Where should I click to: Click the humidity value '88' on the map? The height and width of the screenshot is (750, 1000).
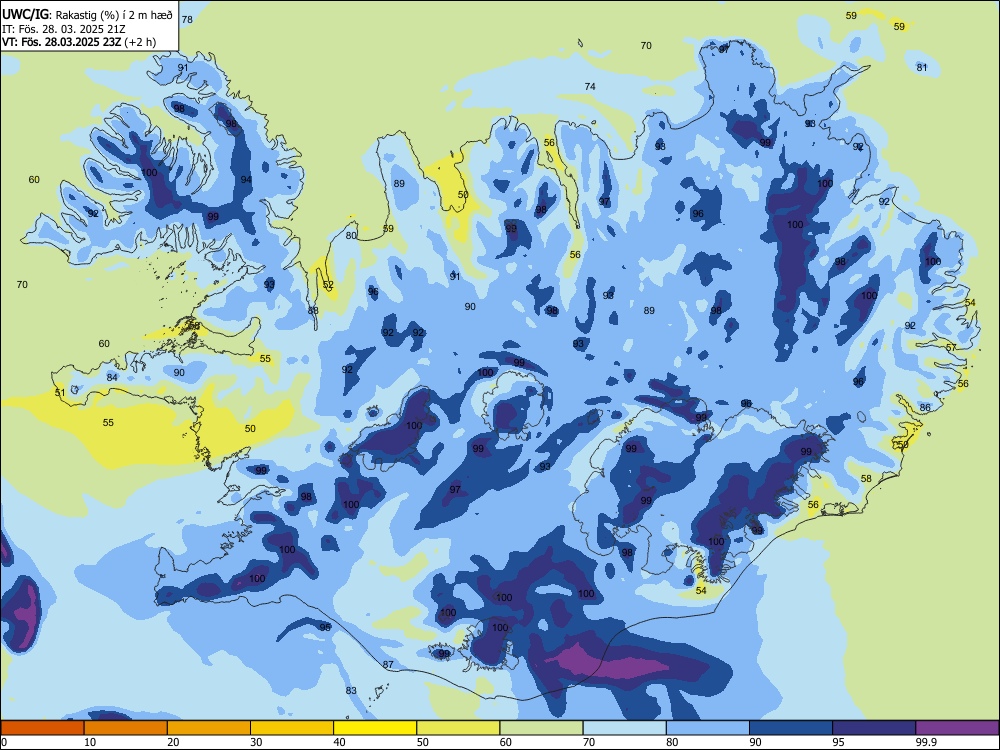[313, 311]
